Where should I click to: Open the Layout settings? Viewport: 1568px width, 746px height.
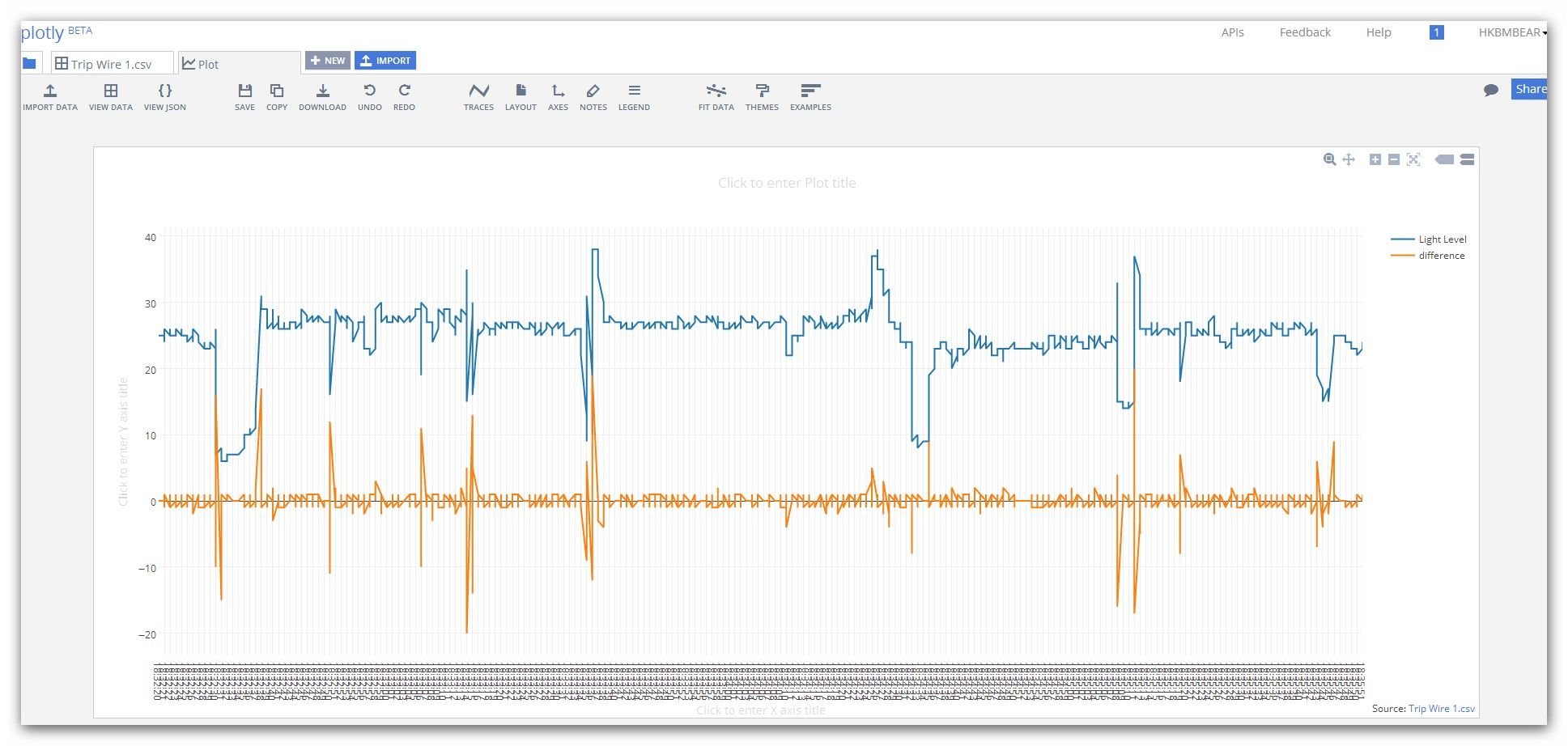coord(521,95)
